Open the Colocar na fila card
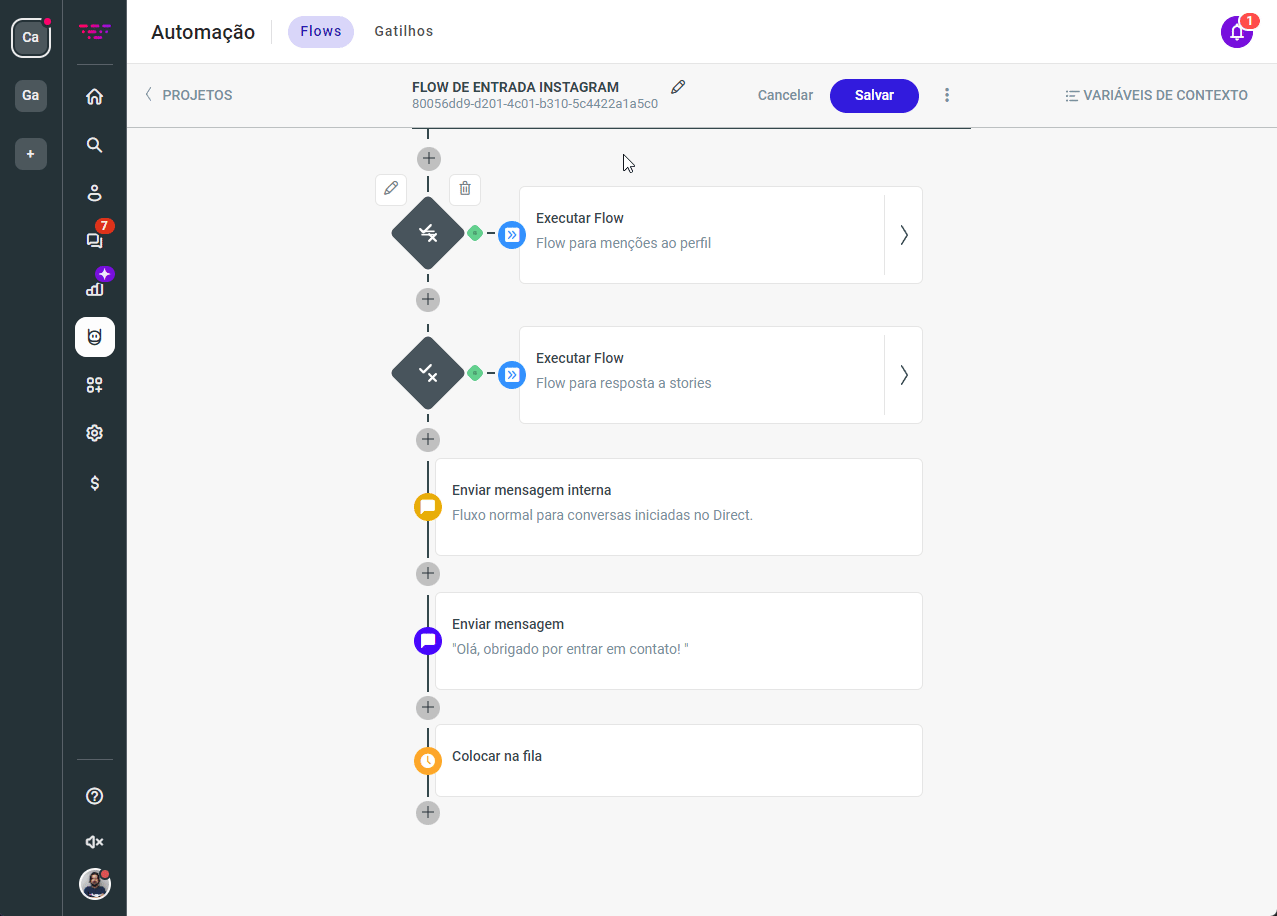The width and height of the screenshot is (1277, 916). [x=678, y=761]
